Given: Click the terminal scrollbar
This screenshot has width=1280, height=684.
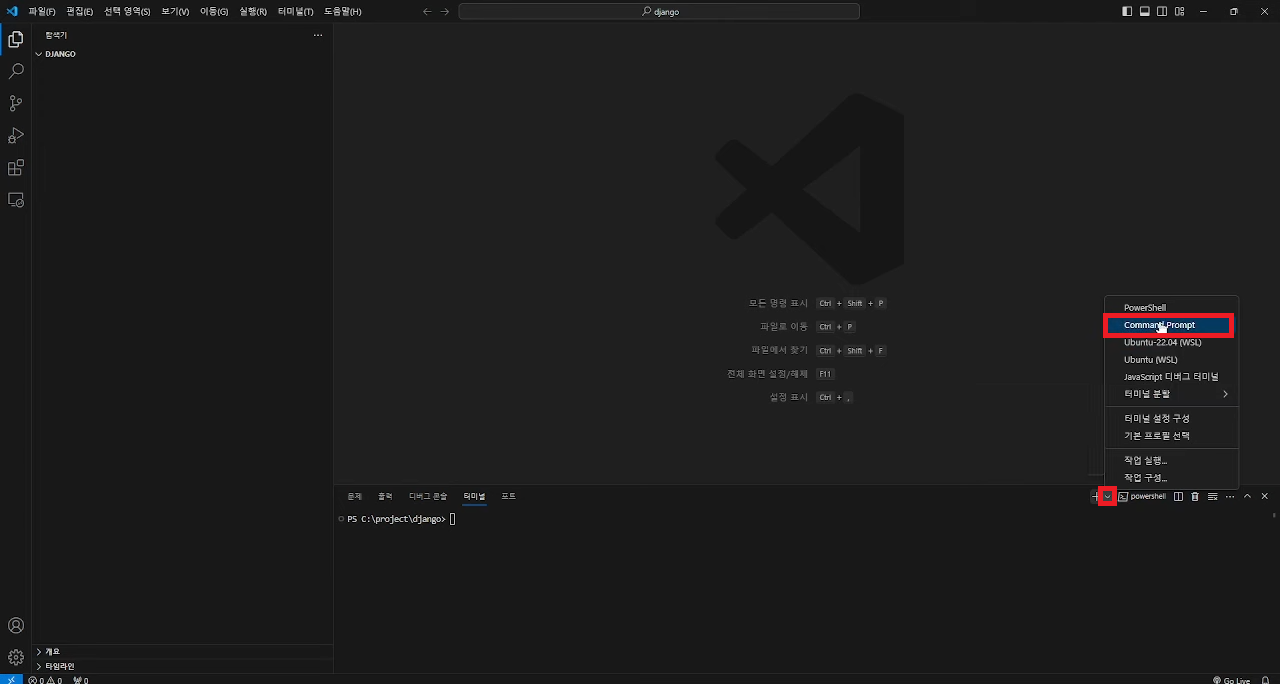Looking at the screenshot, I should (x=1275, y=515).
